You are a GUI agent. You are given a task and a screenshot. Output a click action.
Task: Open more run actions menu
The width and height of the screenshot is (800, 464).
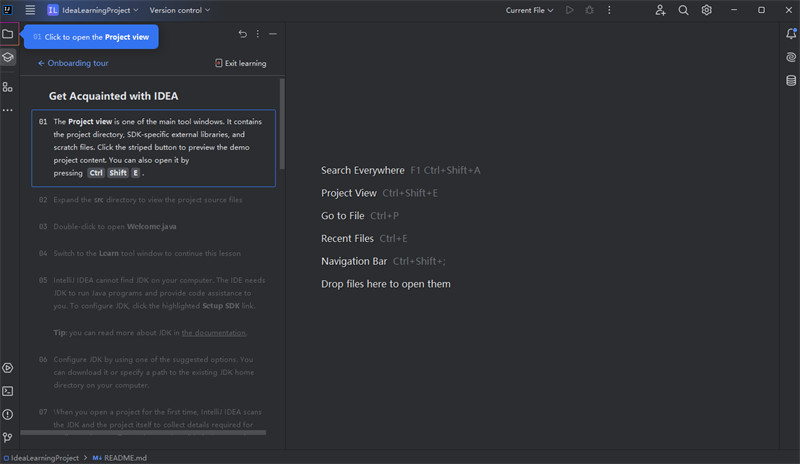pyautogui.click(x=609, y=10)
